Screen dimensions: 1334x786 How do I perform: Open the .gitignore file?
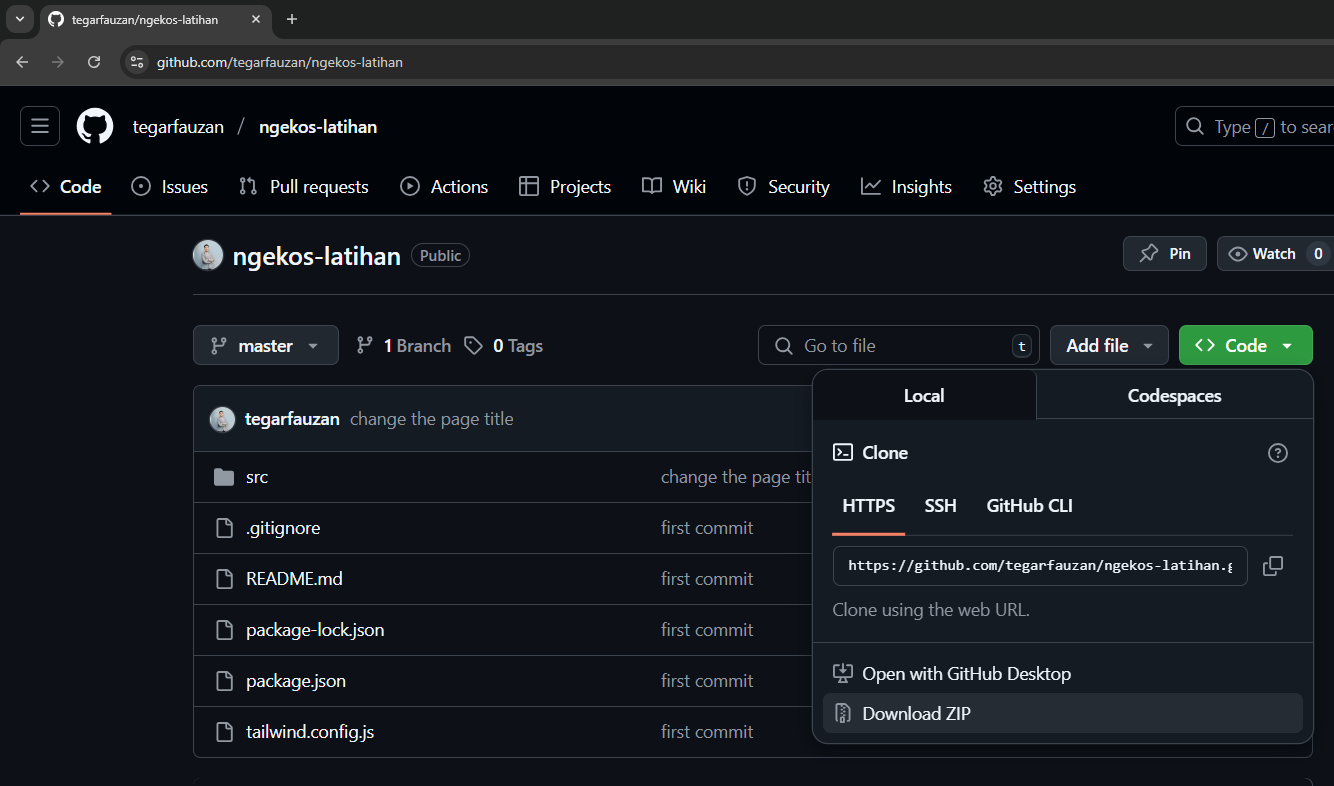point(283,528)
